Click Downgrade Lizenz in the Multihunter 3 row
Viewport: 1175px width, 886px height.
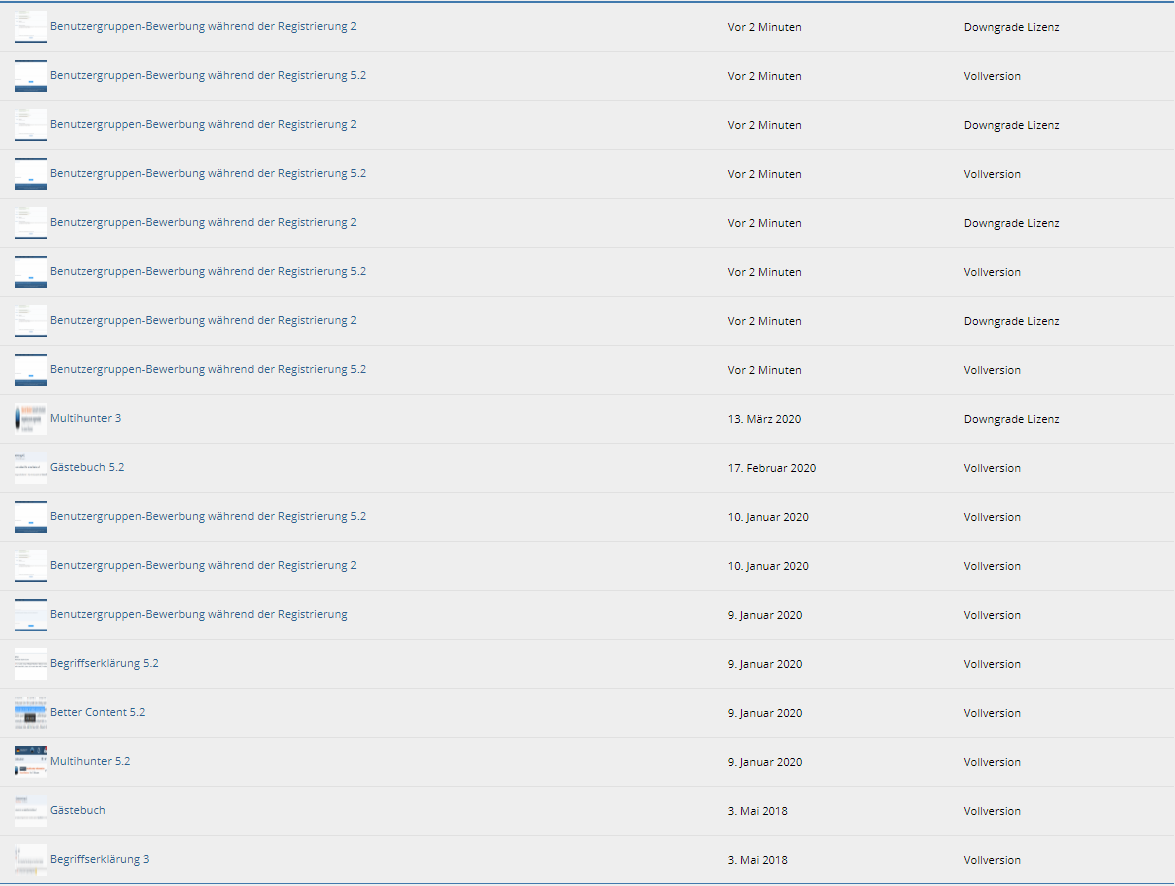coord(1011,419)
